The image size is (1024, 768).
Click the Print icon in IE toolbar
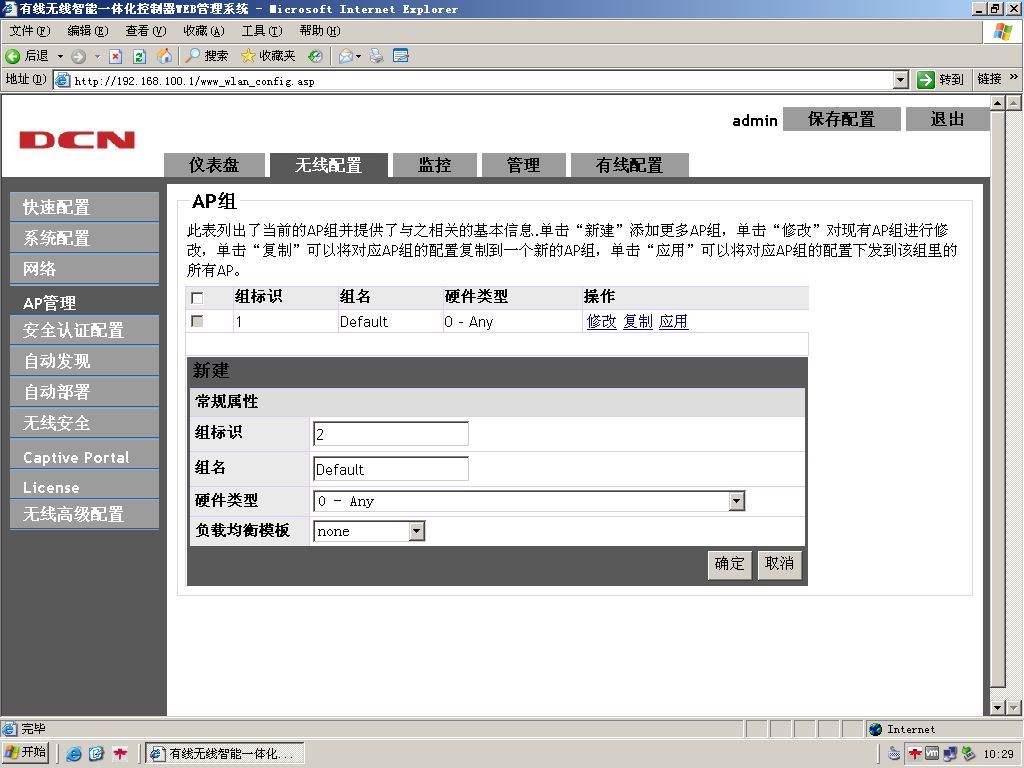pyautogui.click(x=377, y=56)
